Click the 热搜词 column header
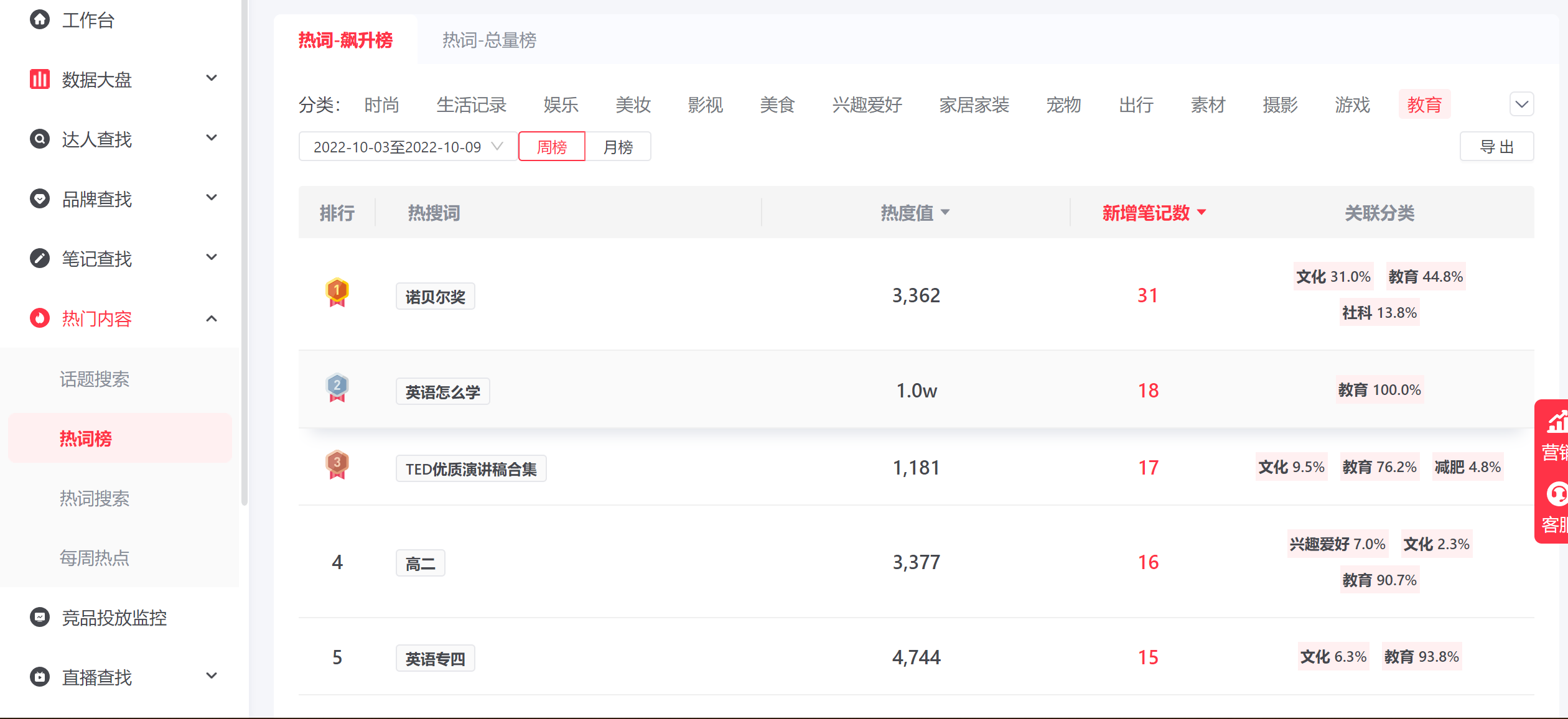 coord(434,213)
